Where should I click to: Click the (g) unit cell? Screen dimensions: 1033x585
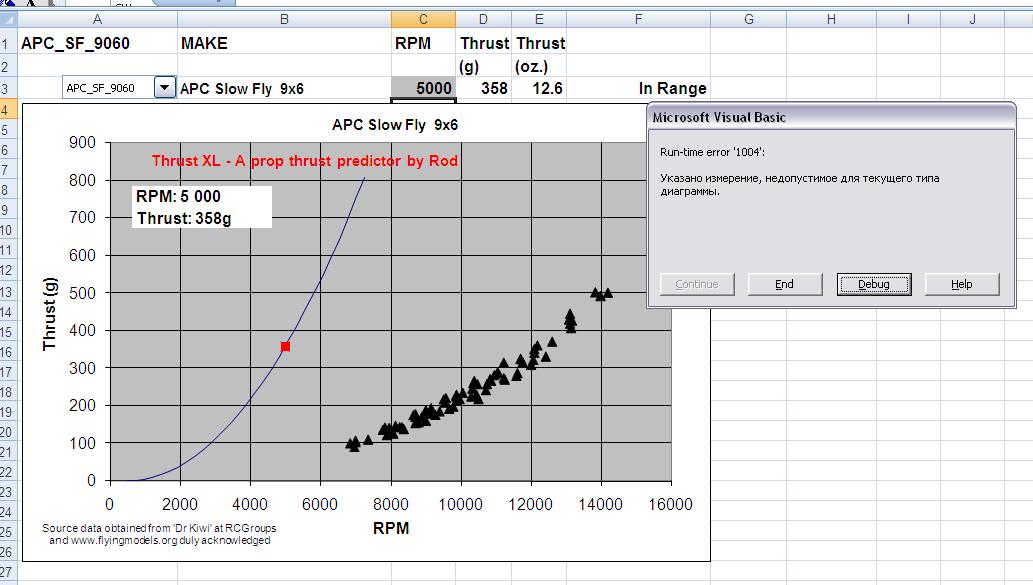[484, 67]
